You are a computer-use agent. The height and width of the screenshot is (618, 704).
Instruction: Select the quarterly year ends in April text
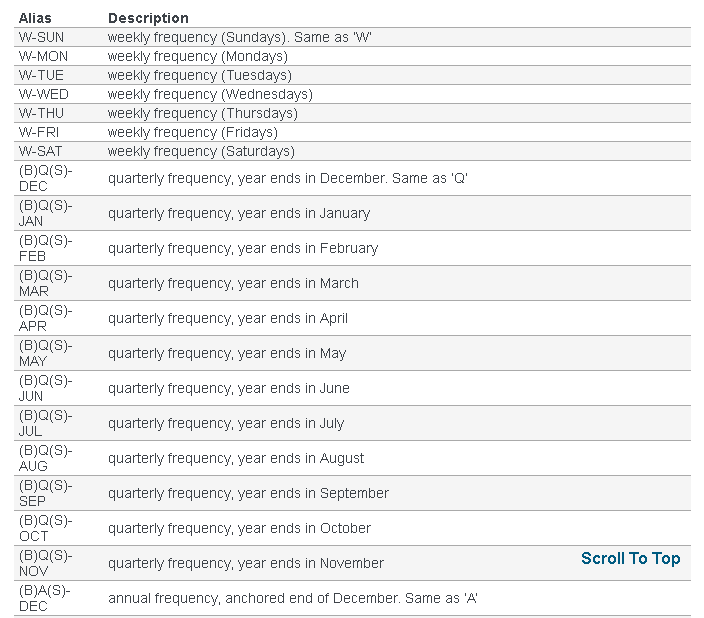[x=228, y=318]
